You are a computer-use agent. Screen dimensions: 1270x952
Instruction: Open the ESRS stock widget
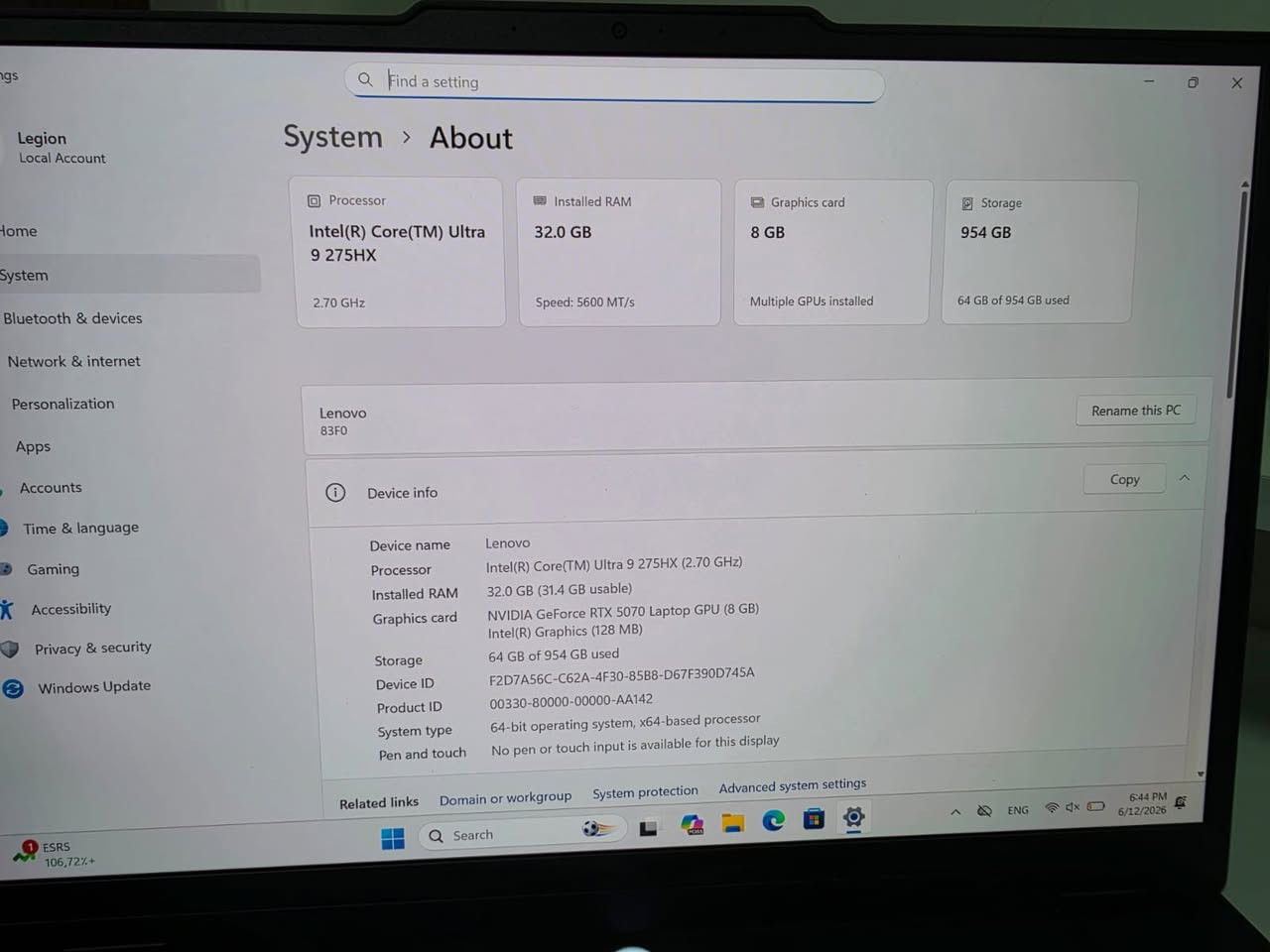pos(55,854)
